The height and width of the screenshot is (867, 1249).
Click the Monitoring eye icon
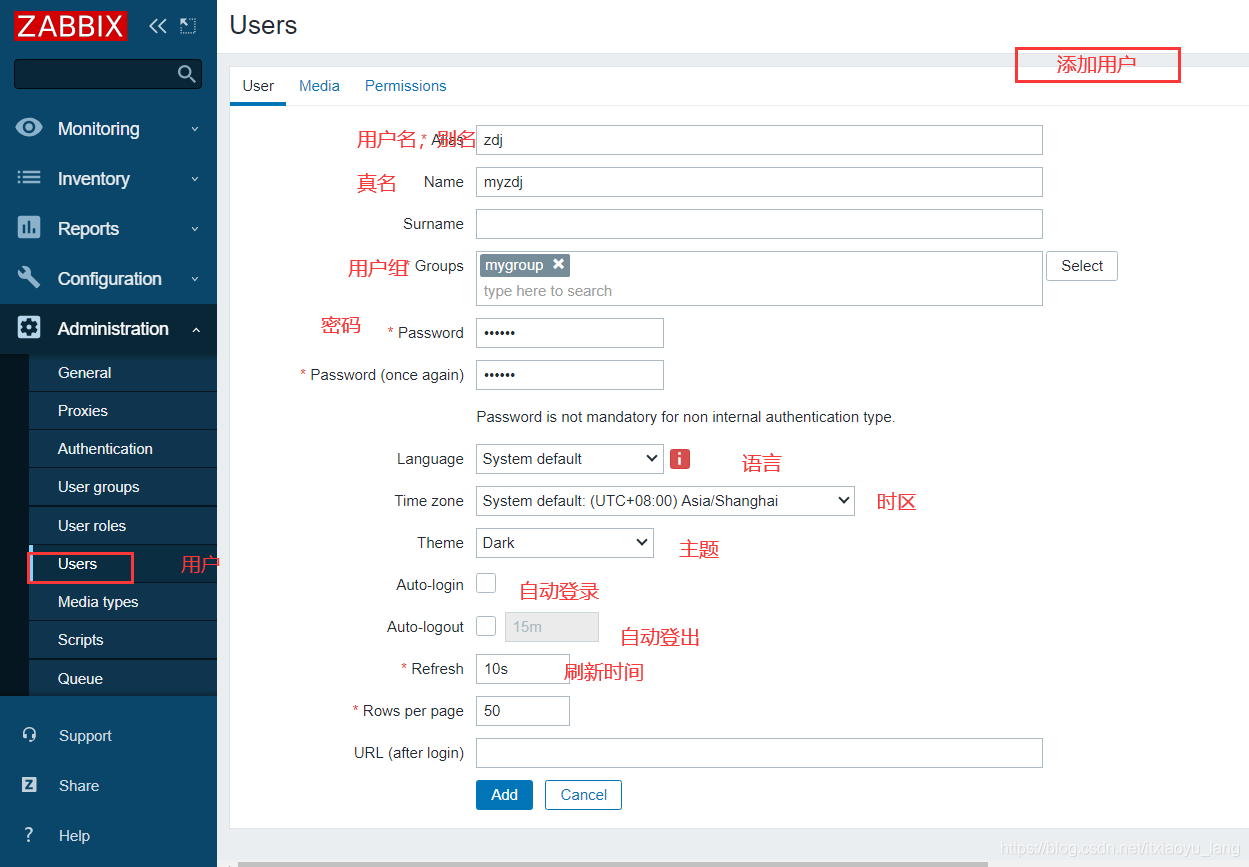pos(29,128)
